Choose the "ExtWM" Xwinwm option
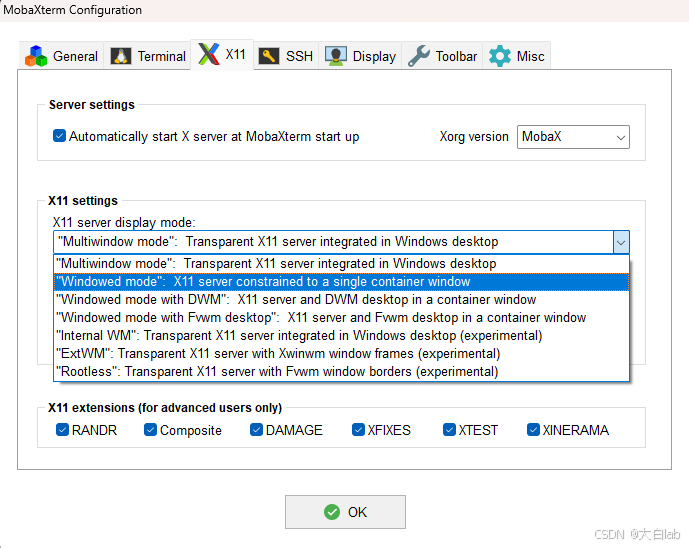689x548 pixels. pyautogui.click(x=341, y=354)
